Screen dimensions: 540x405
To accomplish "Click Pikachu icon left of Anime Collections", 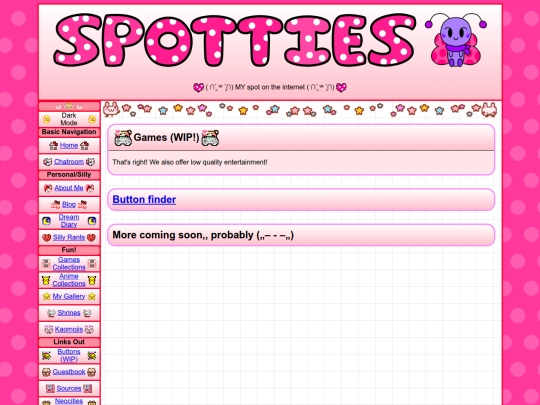I will click(x=46, y=280).
